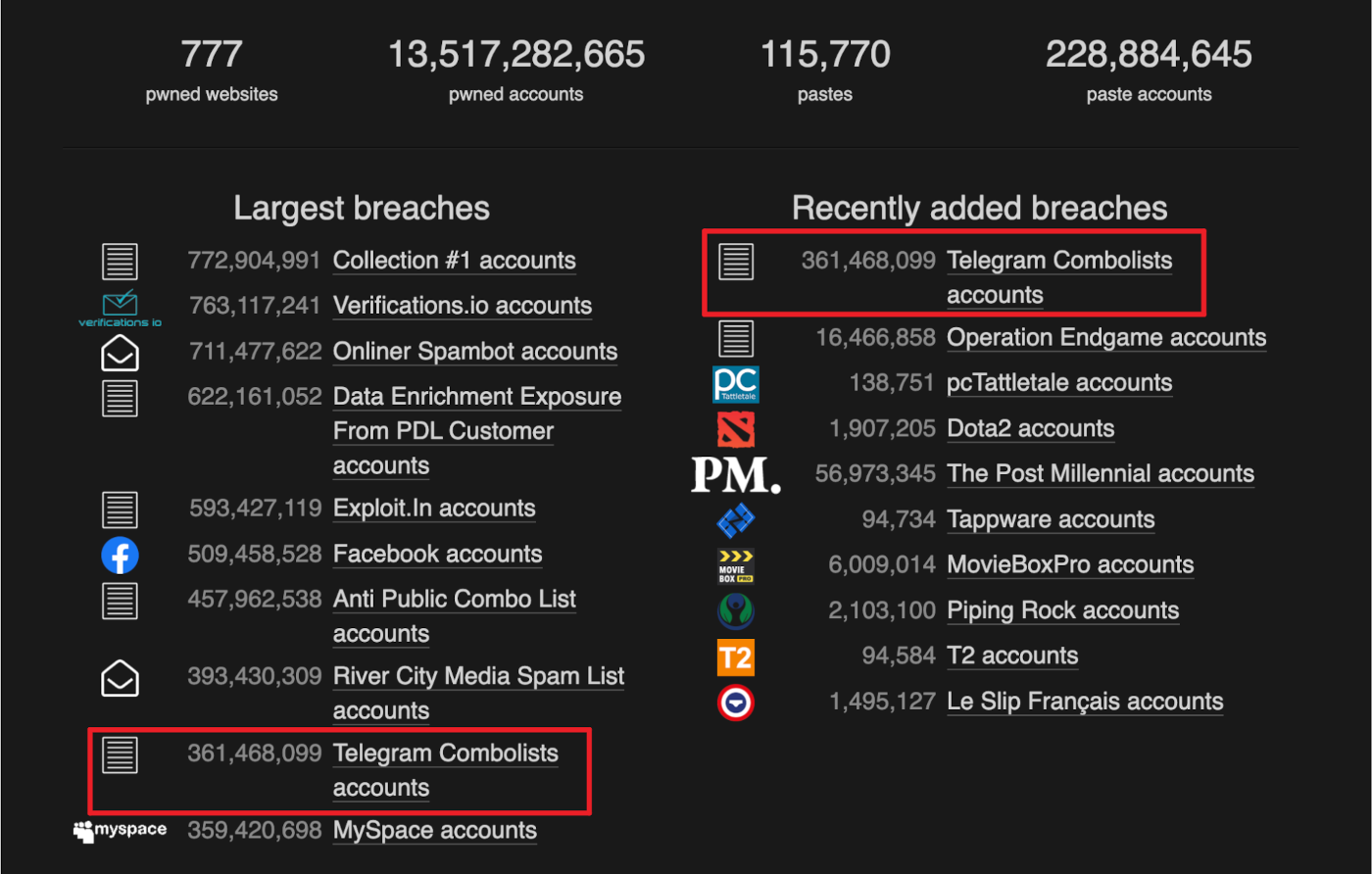Open the MySpace accounts link

click(434, 831)
